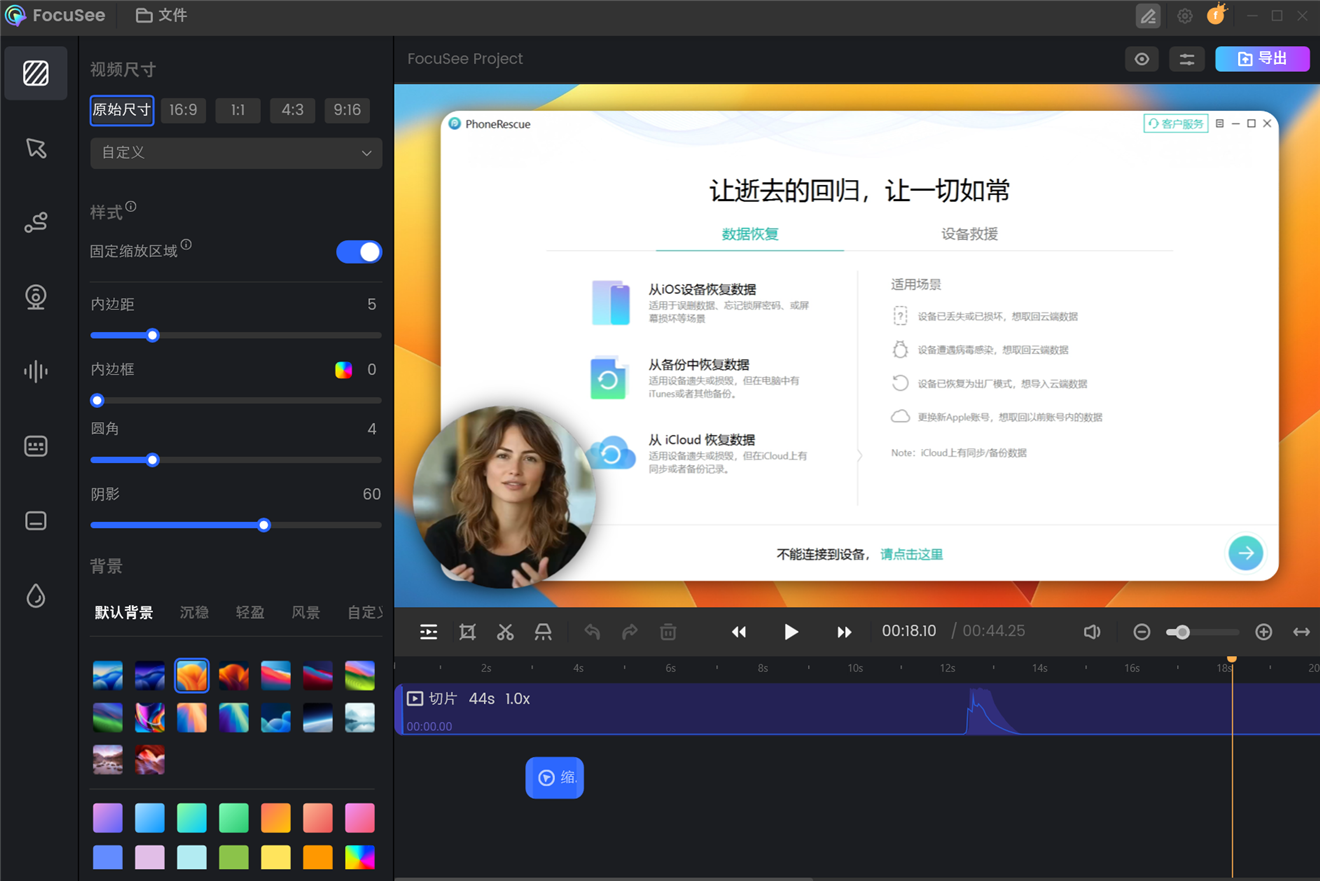Screen dimensions: 1320x881
Task: Select the 16:9 aspect ratio
Action: [x=183, y=110]
